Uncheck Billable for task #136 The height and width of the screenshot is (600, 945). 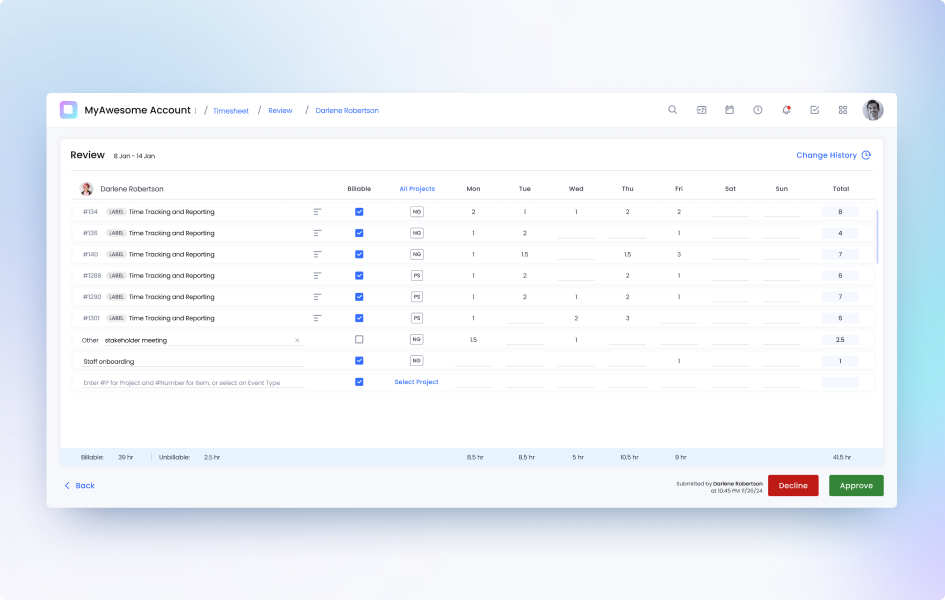pos(359,233)
